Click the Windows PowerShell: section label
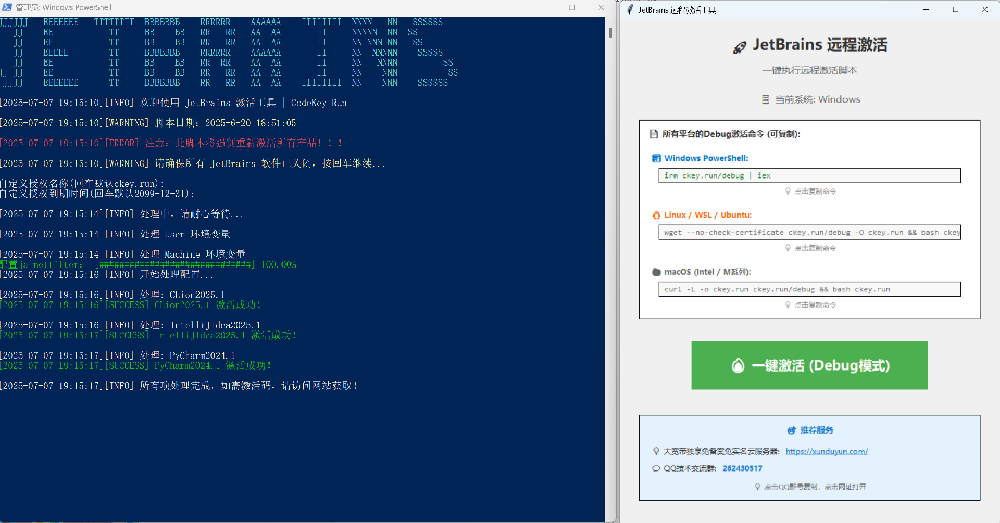The height and width of the screenshot is (523, 1000). pyautogui.click(x=706, y=158)
